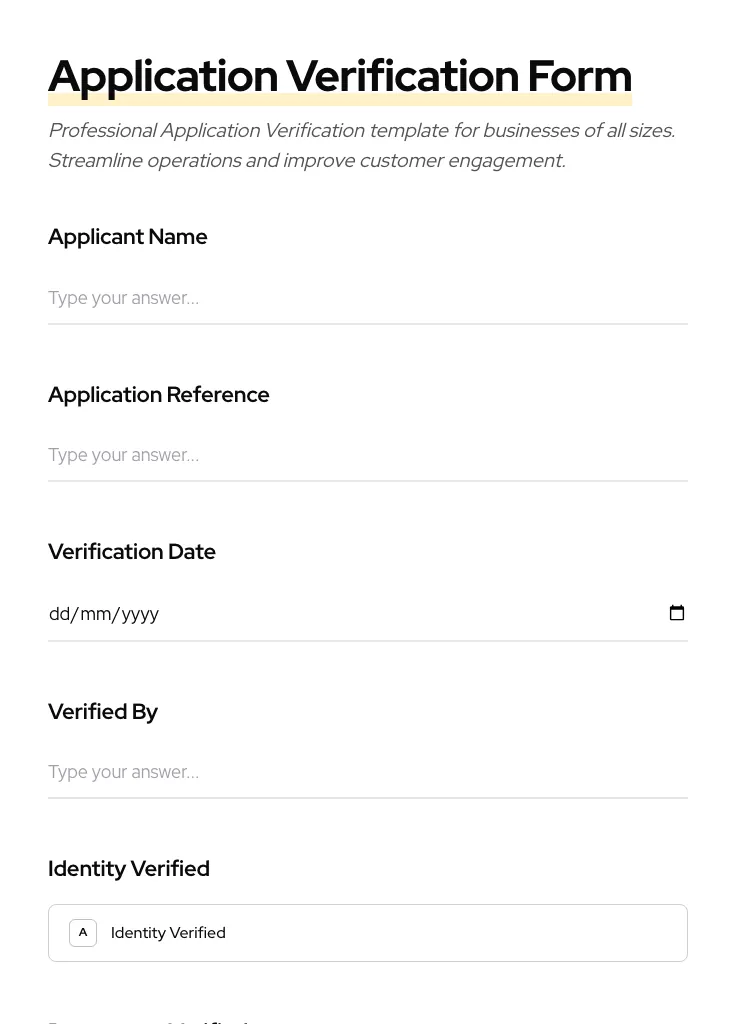
Task: Click the Verification Date question heading
Action: coord(131,551)
